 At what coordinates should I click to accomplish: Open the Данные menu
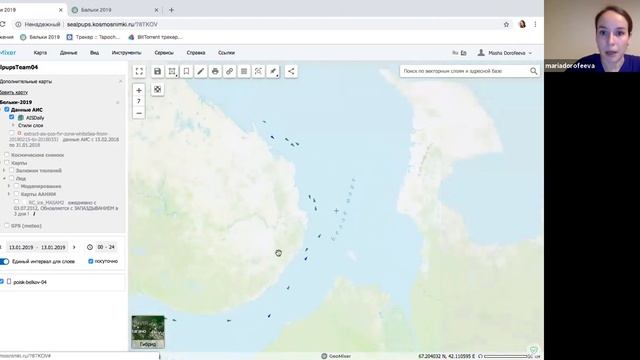click(x=68, y=53)
